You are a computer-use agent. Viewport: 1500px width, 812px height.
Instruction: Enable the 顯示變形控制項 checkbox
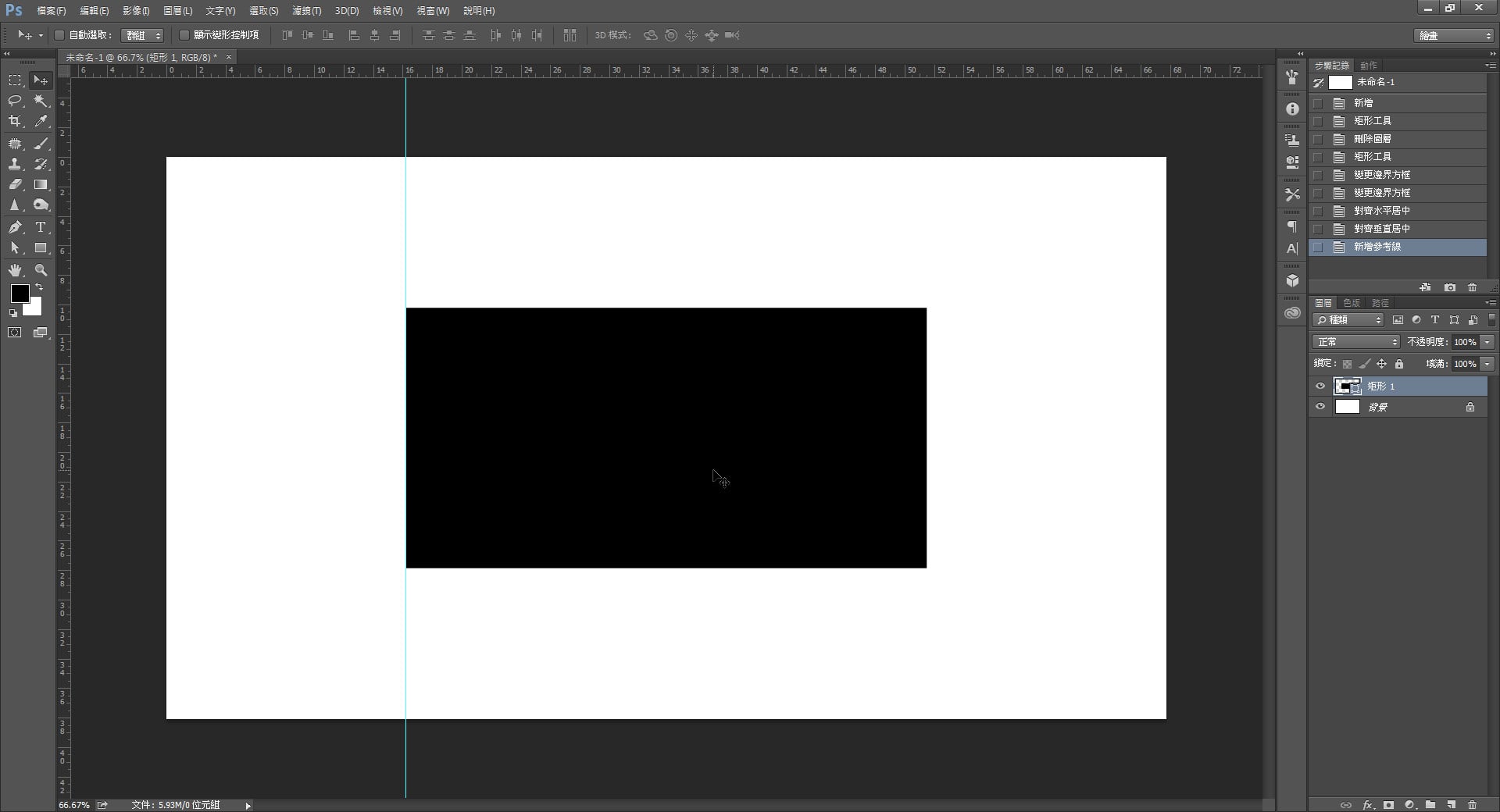tap(184, 35)
